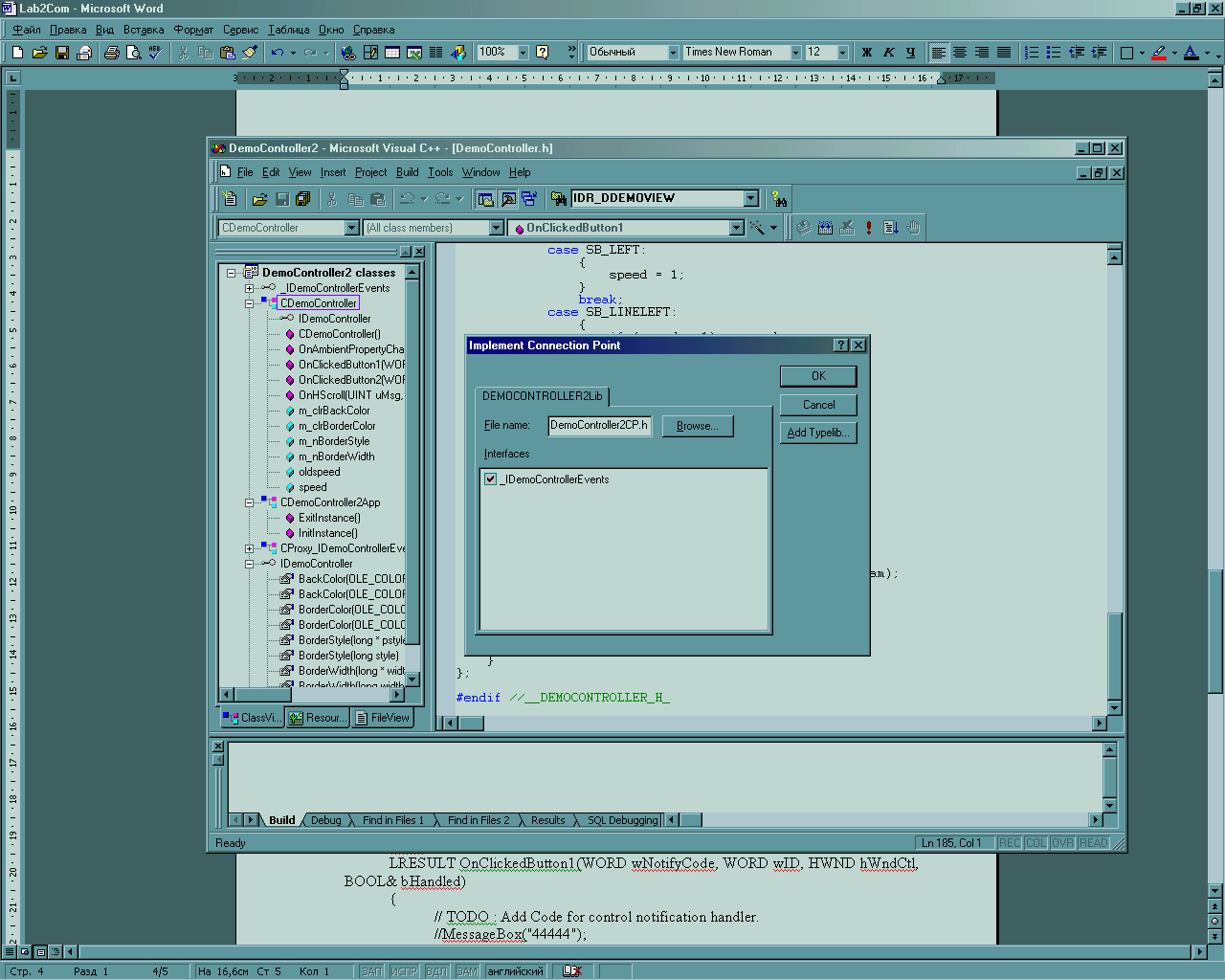Click Visual C++ Save All icon
The width and height of the screenshot is (1225, 980).
tap(303, 199)
